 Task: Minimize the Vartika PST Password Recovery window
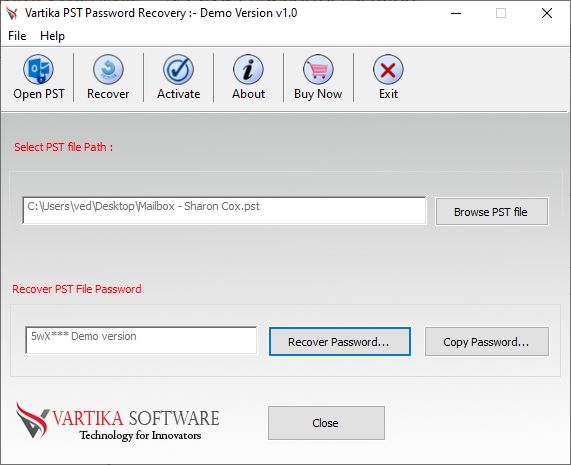tap(456, 13)
